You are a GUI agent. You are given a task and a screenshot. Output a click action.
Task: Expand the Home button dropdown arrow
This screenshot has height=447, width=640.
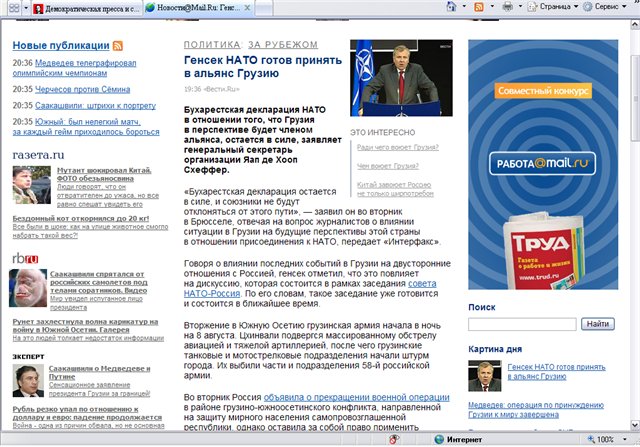464,7
